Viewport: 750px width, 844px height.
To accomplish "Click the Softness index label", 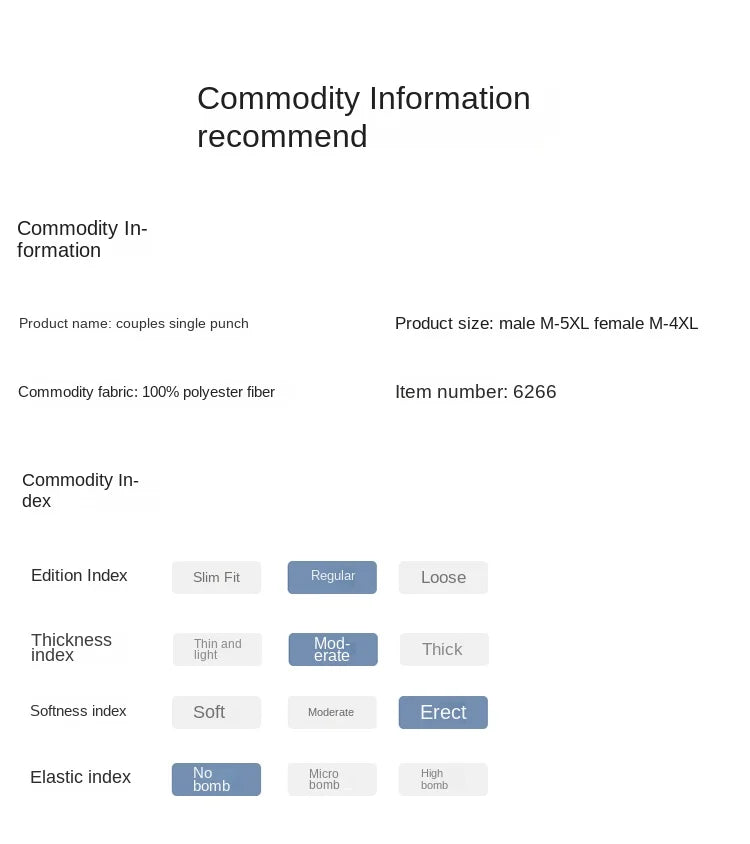I will click(x=78, y=711).
